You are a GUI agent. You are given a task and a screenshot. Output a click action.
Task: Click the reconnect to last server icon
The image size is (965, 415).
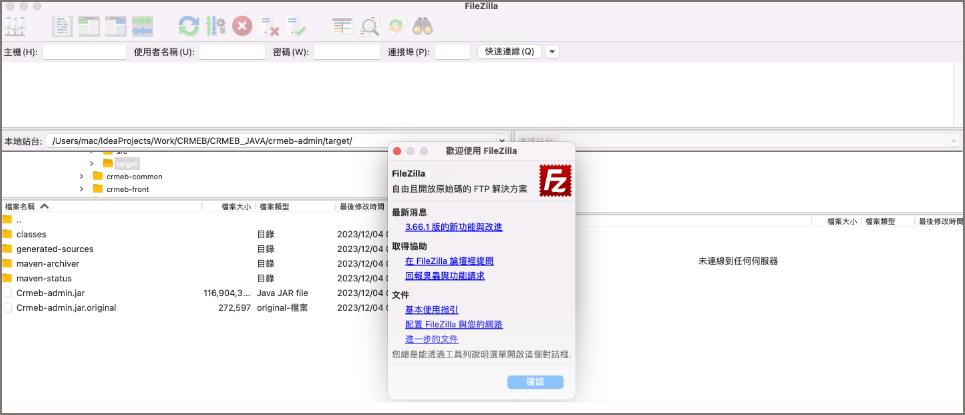pyautogui.click(x=297, y=25)
